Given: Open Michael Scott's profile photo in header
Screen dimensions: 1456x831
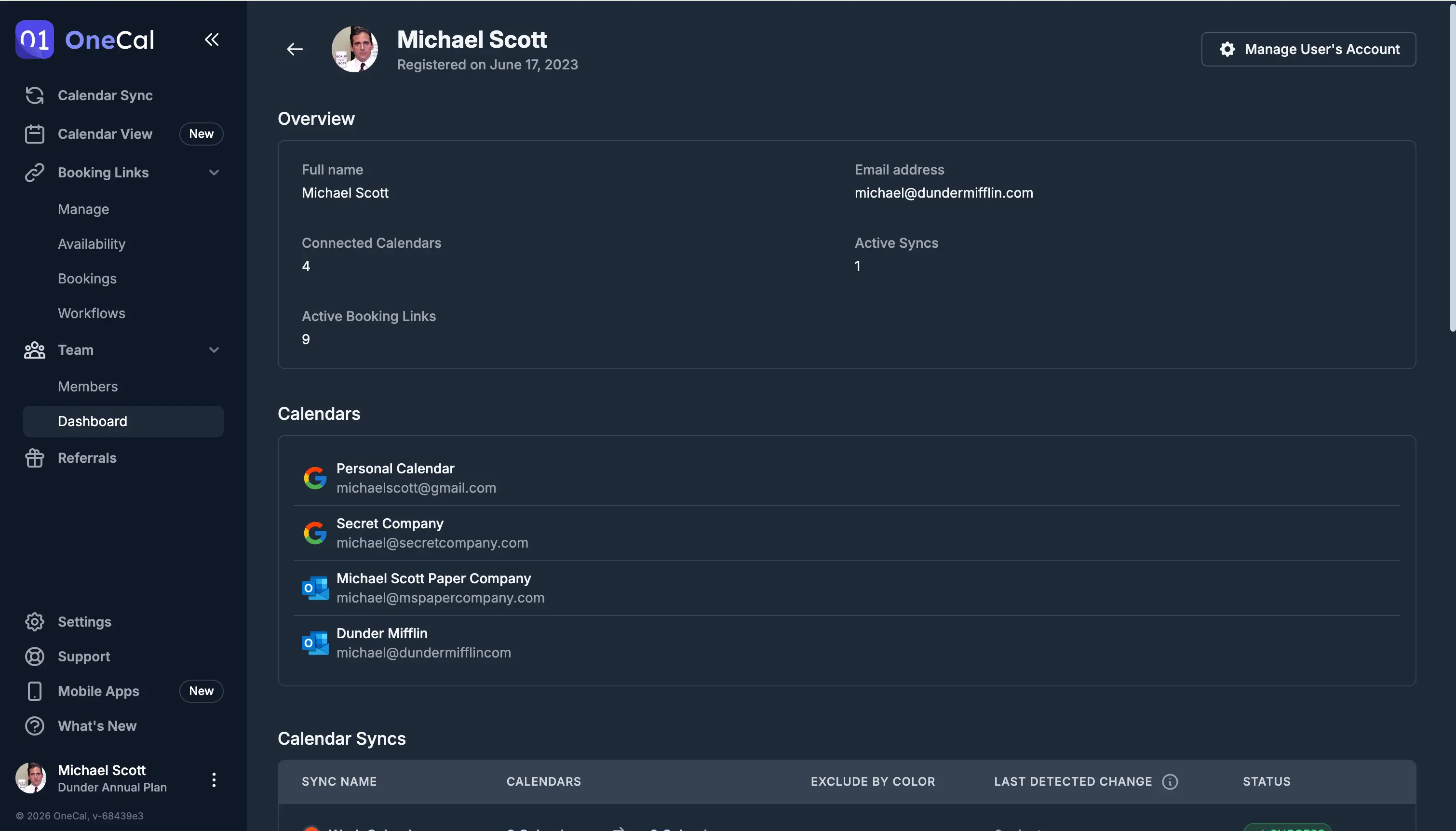Looking at the screenshot, I should click(354, 49).
